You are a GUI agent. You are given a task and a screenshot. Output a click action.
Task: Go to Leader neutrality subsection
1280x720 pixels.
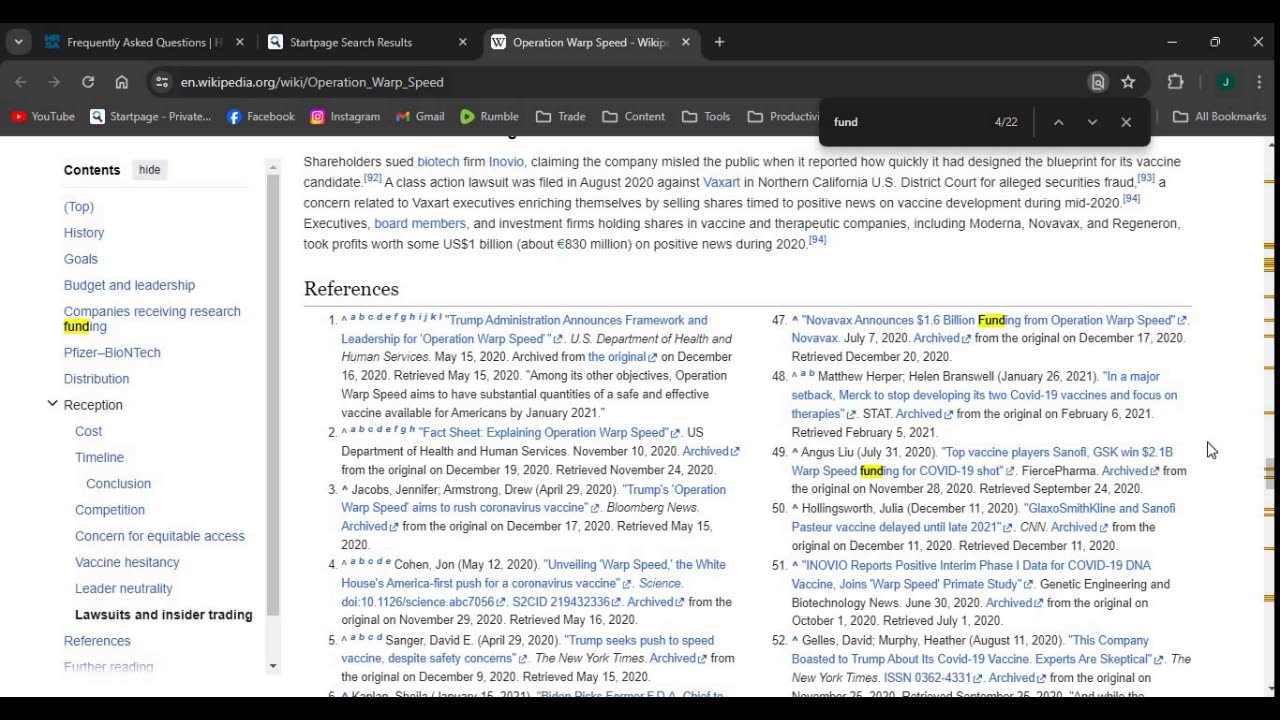(123, 588)
